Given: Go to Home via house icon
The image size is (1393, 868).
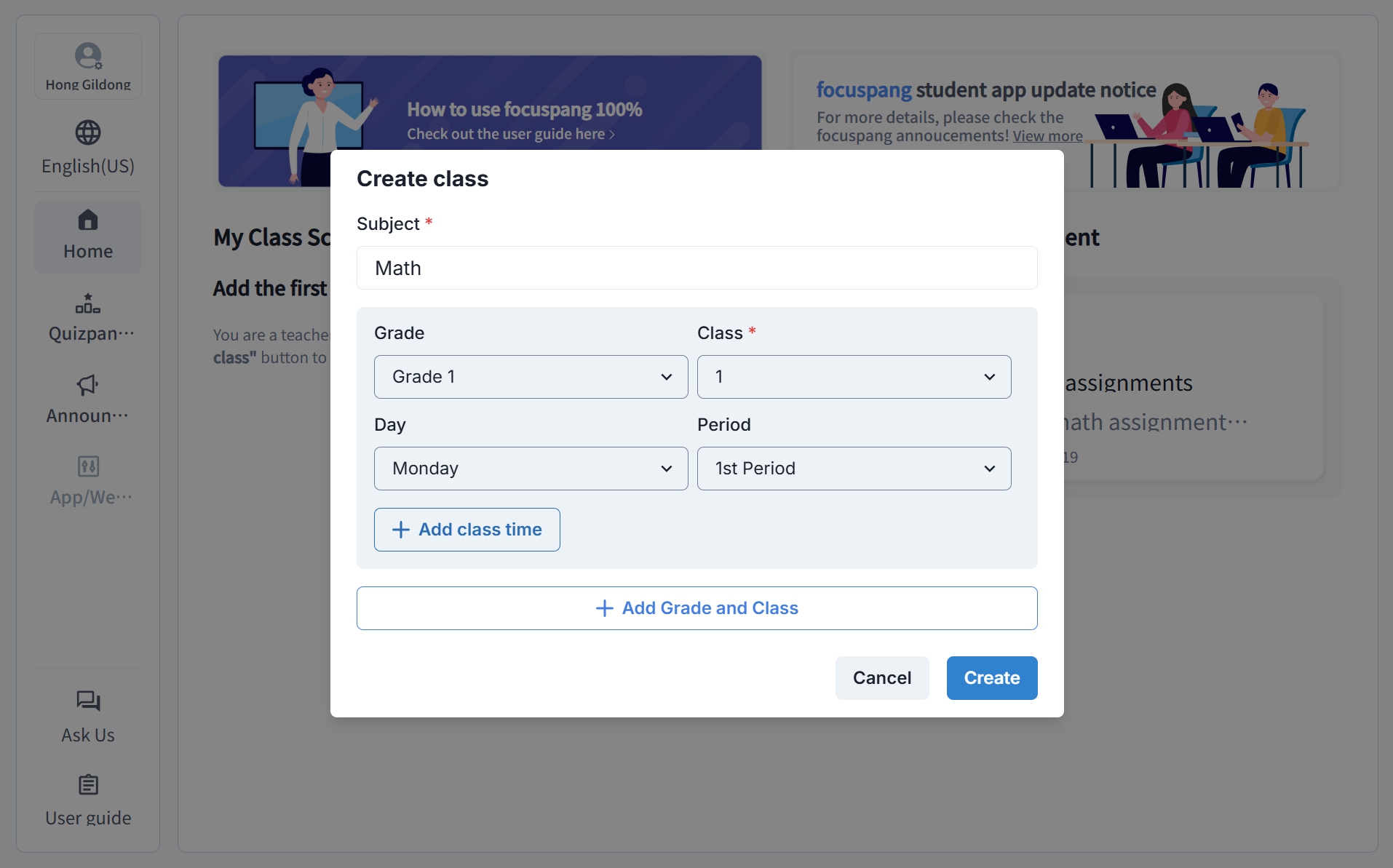Looking at the screenshot, I should coord(88,220).
